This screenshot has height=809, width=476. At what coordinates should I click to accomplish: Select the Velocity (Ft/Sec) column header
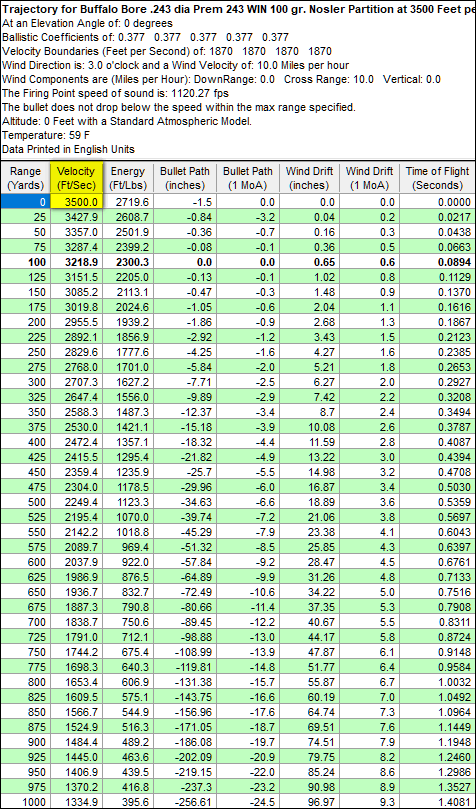pos(76,178)
